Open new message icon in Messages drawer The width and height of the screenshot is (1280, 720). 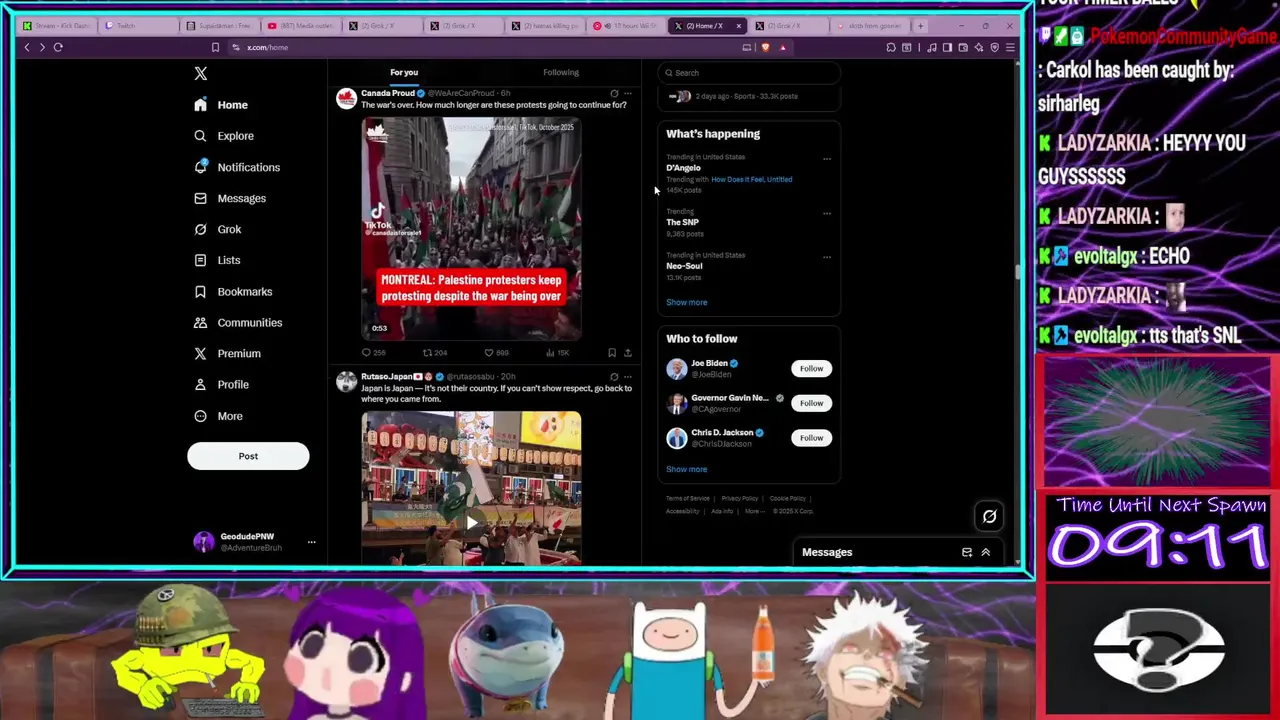point(967,552)
